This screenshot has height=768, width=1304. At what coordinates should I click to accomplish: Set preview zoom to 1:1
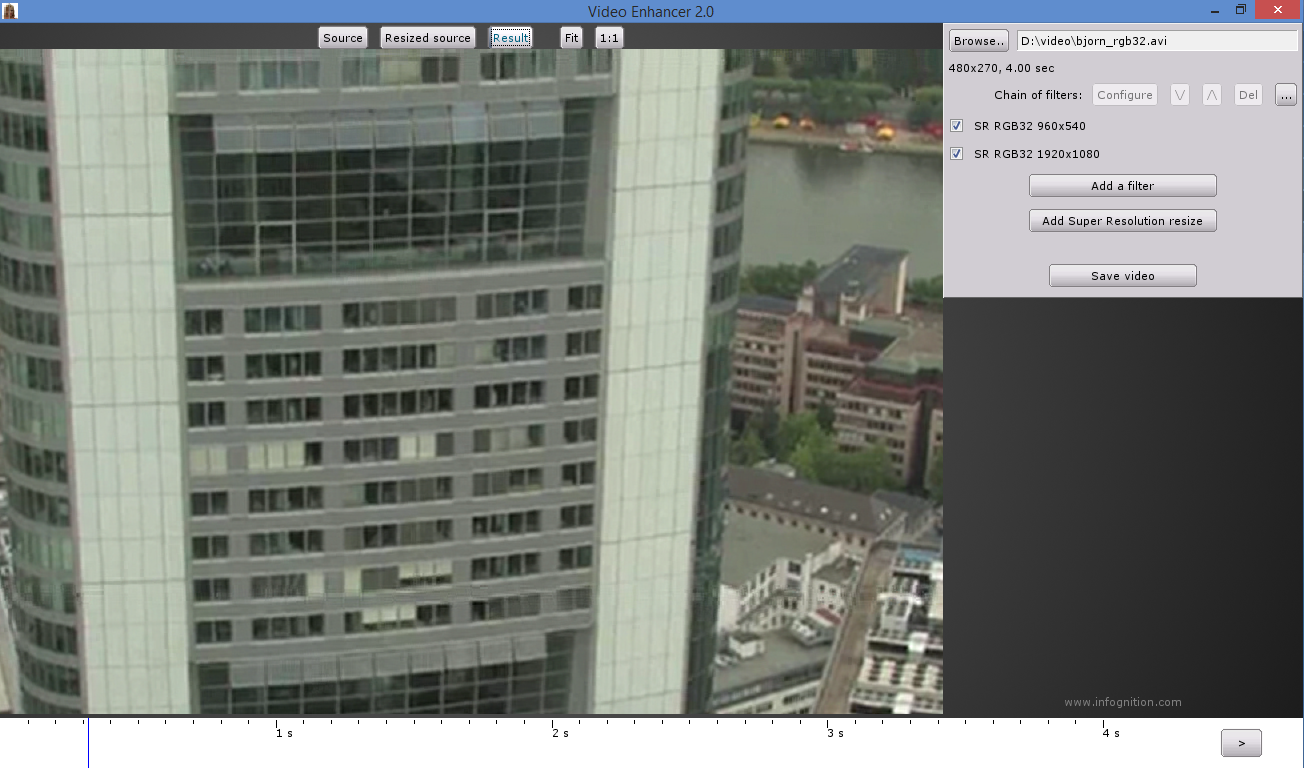click(x=609, y=38)
